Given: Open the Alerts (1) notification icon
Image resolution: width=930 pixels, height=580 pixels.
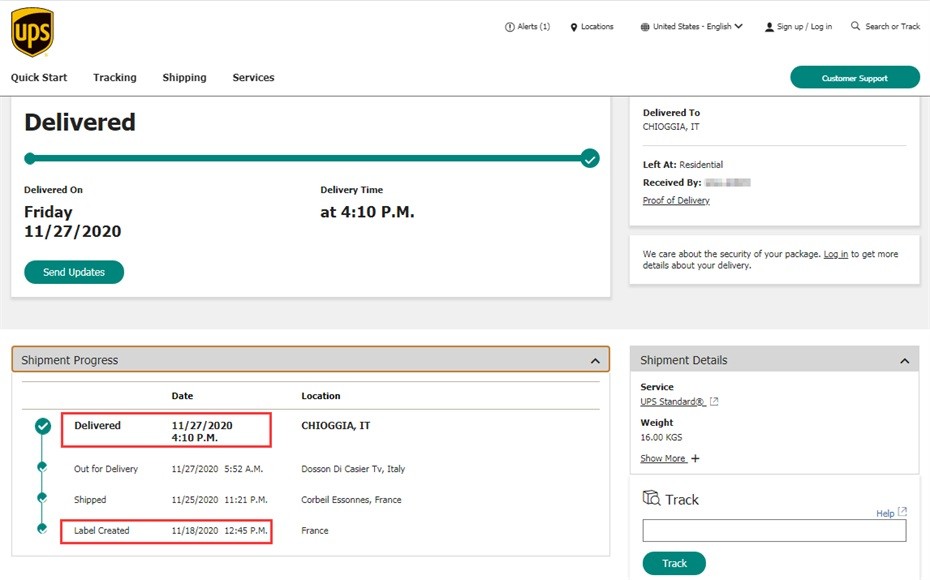Looking at the screenshot, I should click(x=509, y=27).
